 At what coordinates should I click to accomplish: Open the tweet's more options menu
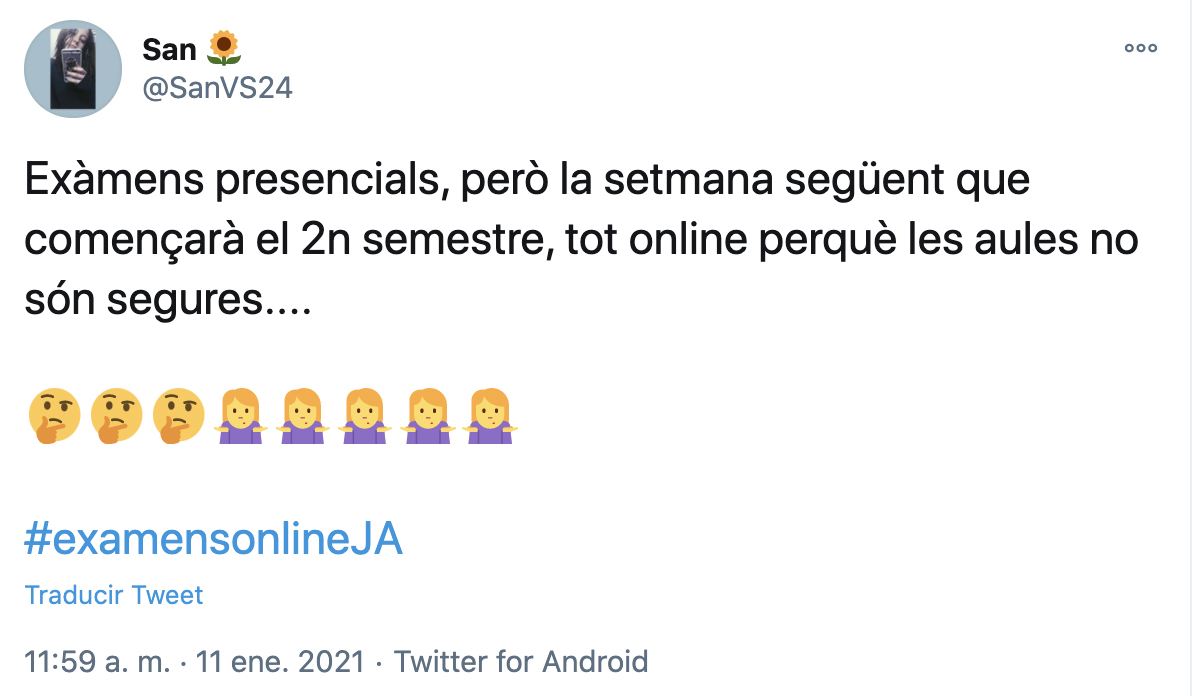(1140, 47)
